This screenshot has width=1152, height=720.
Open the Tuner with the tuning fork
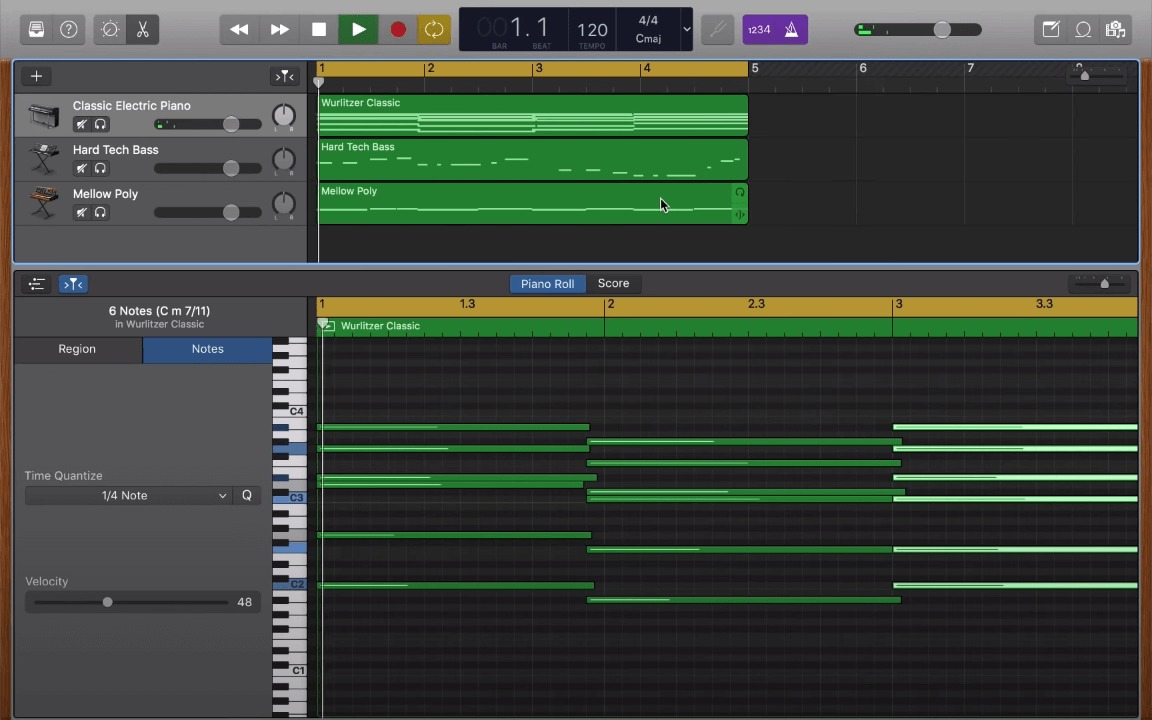[717, 29]
